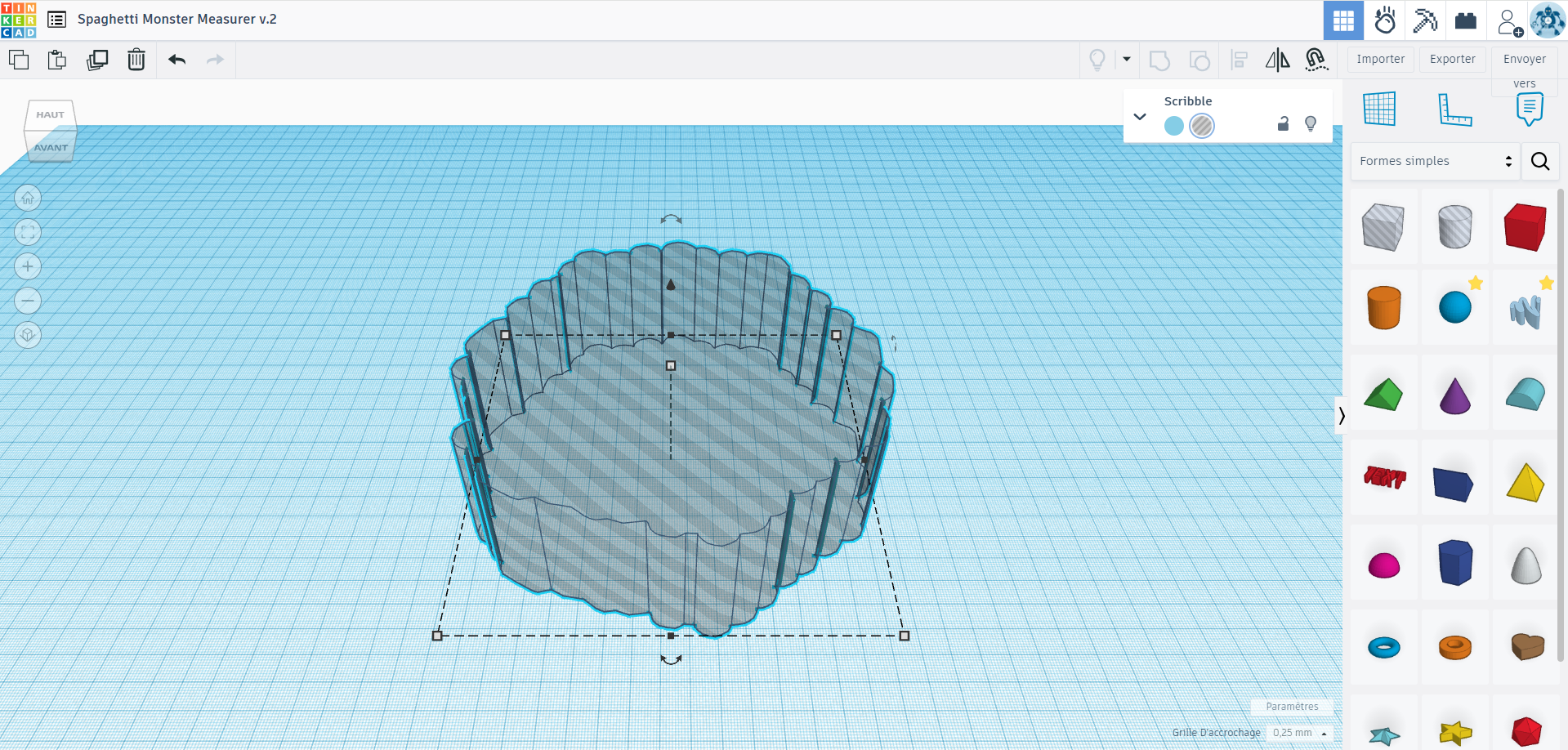Viewport: 1568px width, 750px height.
Task: Open the Sim Lab icon
Action: click(1385, 20)
